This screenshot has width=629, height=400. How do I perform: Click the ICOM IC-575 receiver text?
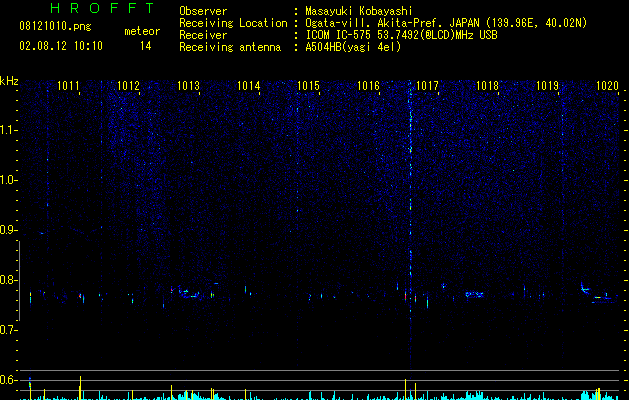tap(401, 35)
